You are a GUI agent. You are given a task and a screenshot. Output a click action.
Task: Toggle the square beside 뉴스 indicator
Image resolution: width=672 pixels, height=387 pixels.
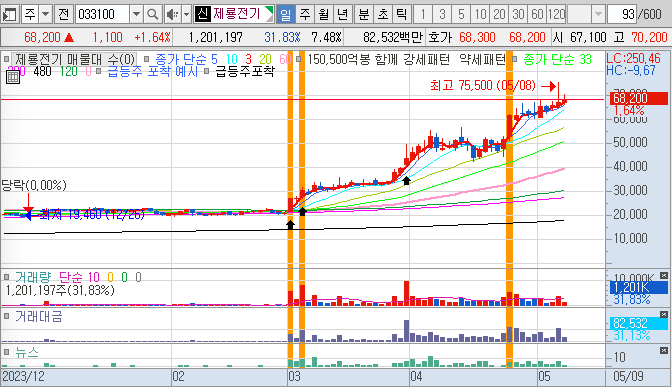tap(7, 352)
